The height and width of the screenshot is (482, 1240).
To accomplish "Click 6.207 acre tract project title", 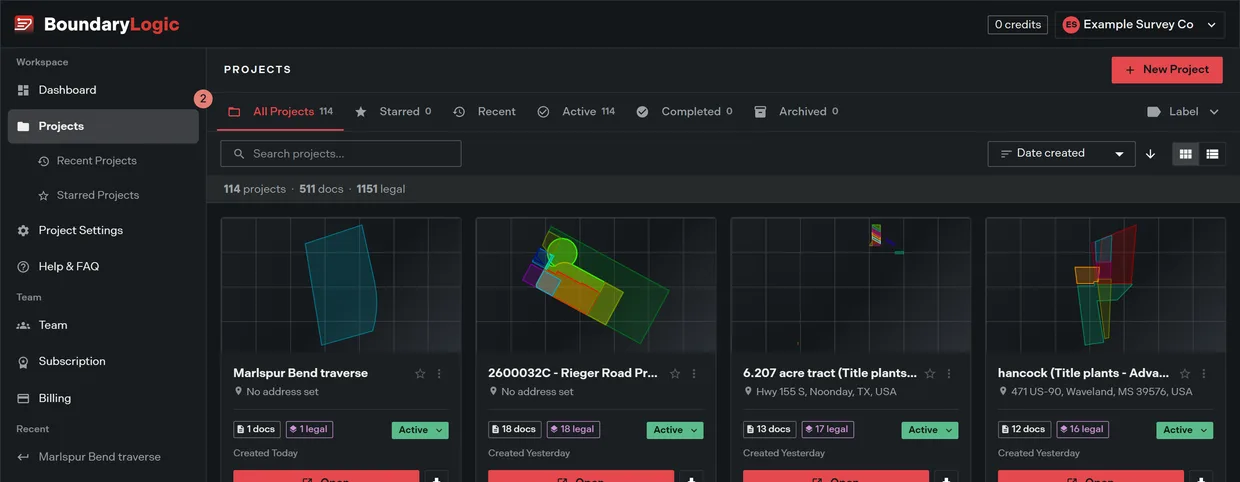I will [x=830, y=373].
